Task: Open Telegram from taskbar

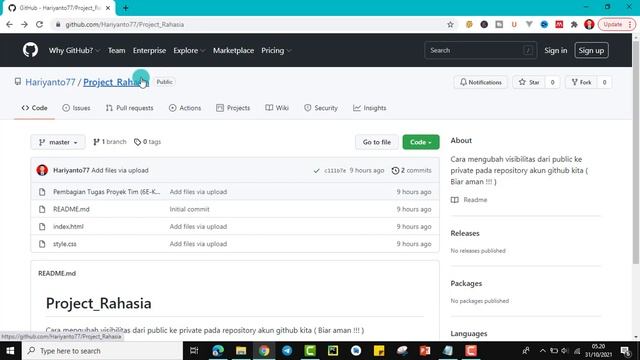Action: point(287,351)
